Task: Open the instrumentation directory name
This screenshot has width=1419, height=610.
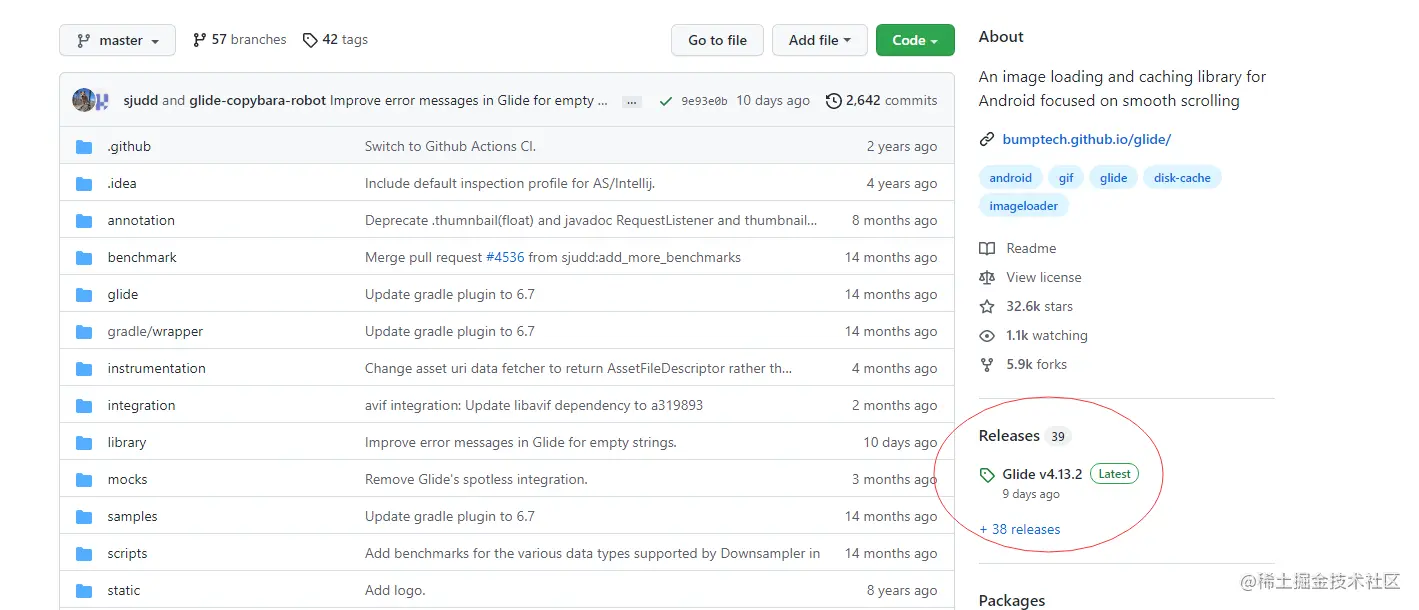Action: [156, 368]
